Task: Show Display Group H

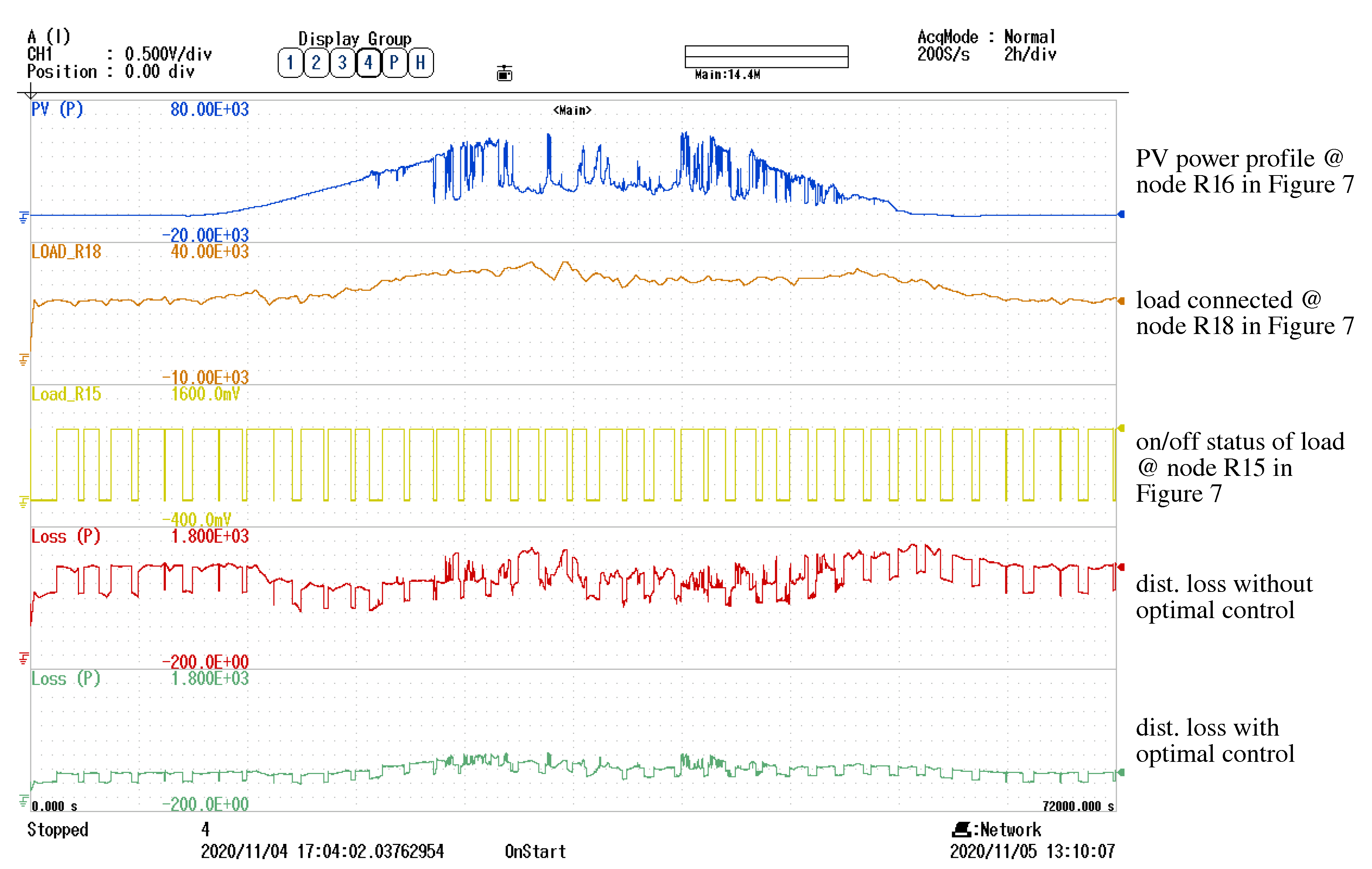Action: coord(420,63)
